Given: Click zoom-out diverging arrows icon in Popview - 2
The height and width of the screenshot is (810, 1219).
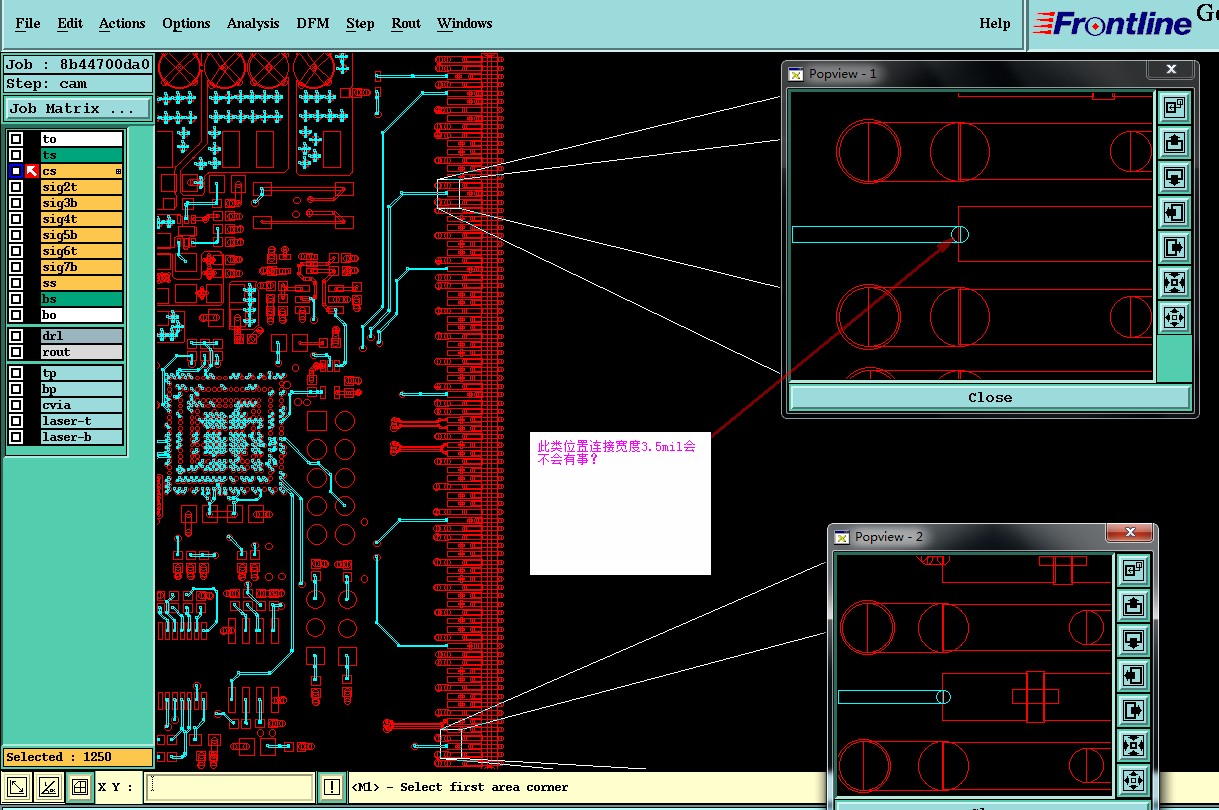Looking at the screenshot, I should point(1133,780).
